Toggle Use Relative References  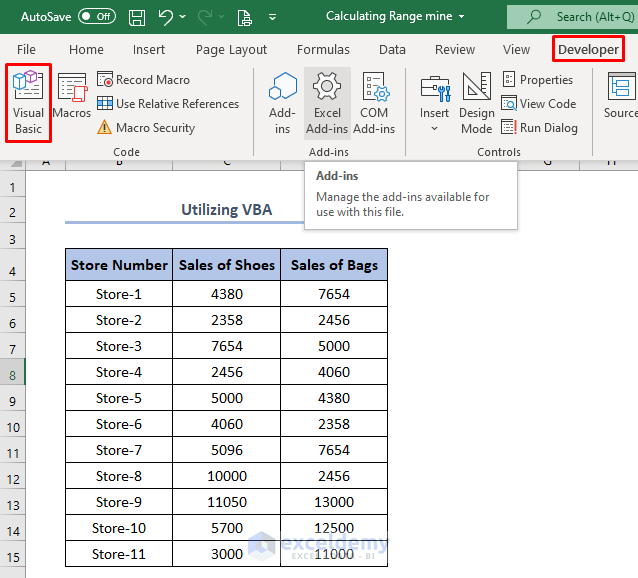click(x=168, y=104)
